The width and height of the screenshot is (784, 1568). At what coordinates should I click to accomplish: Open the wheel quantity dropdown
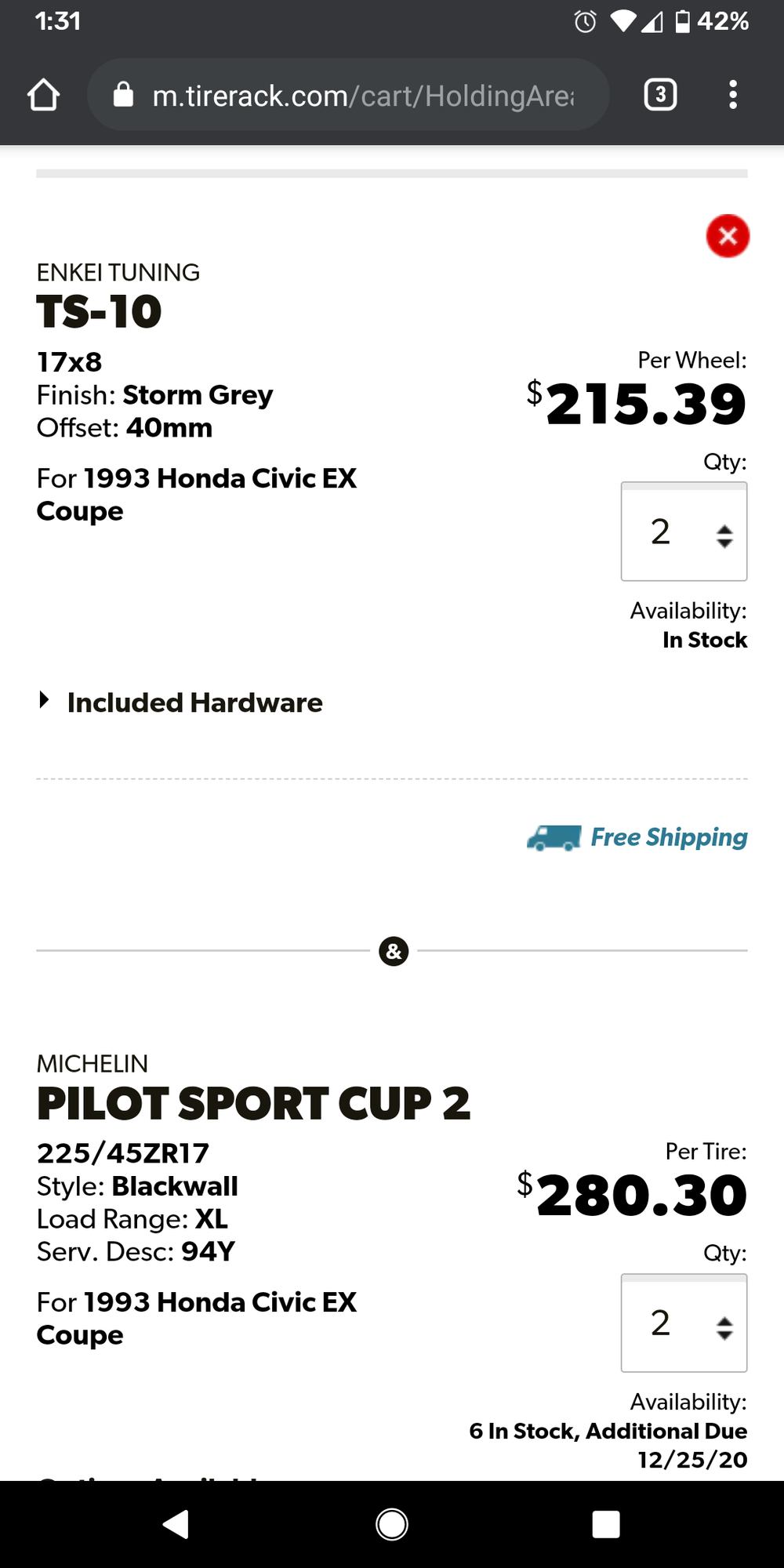(684, 532)
